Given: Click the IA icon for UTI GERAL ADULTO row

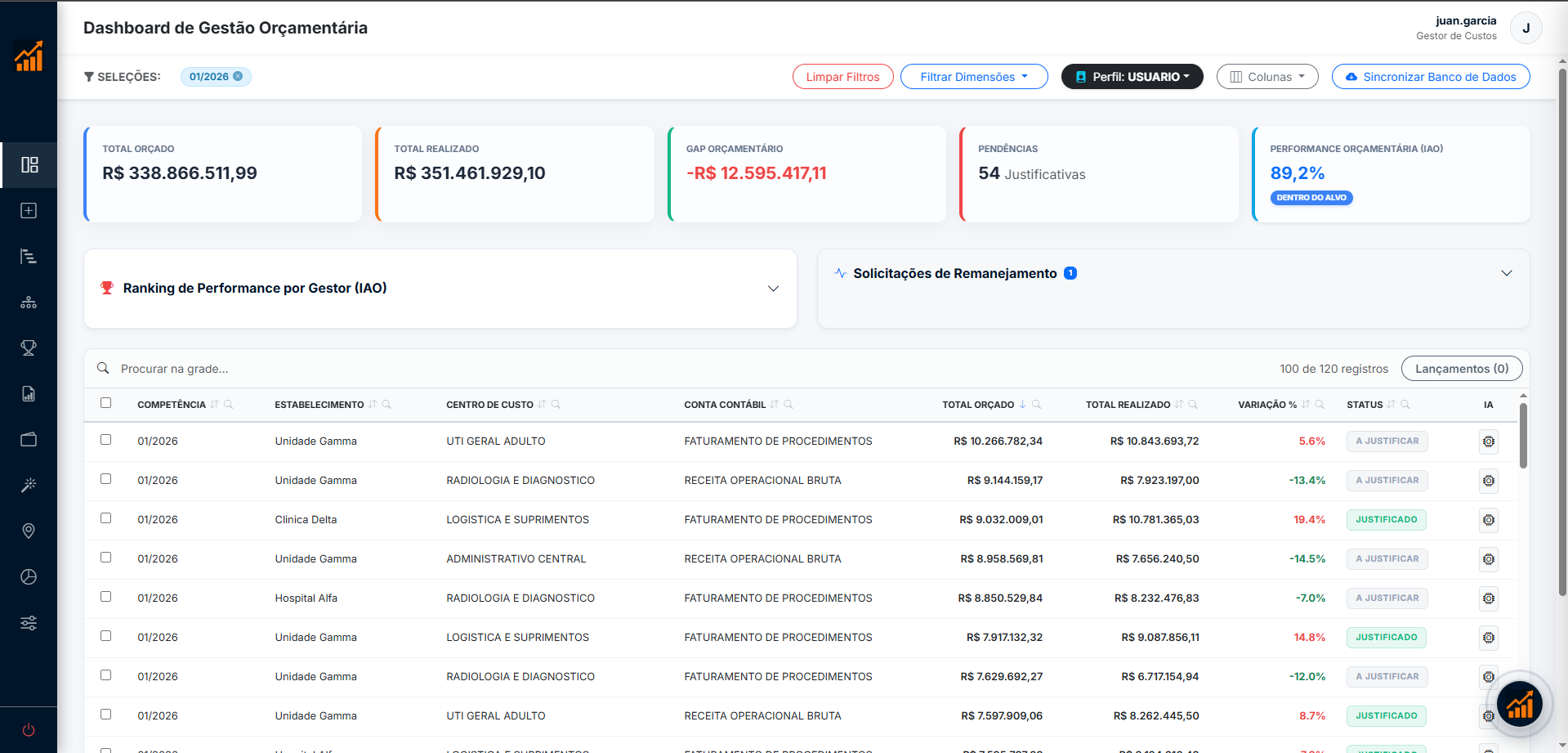Looking at the screenshot, I should coord(1488,441).
